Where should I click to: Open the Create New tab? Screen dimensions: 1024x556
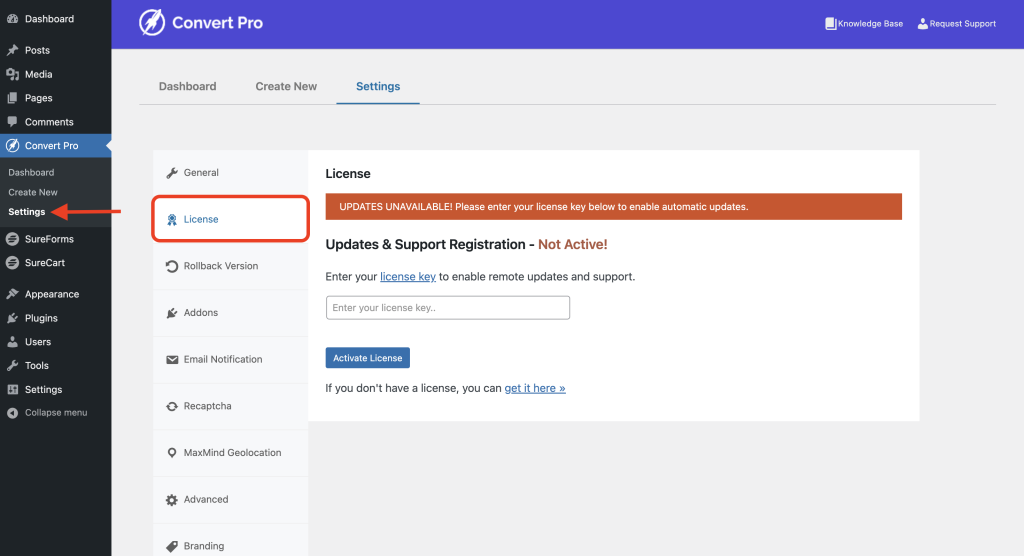coord(286,86)
